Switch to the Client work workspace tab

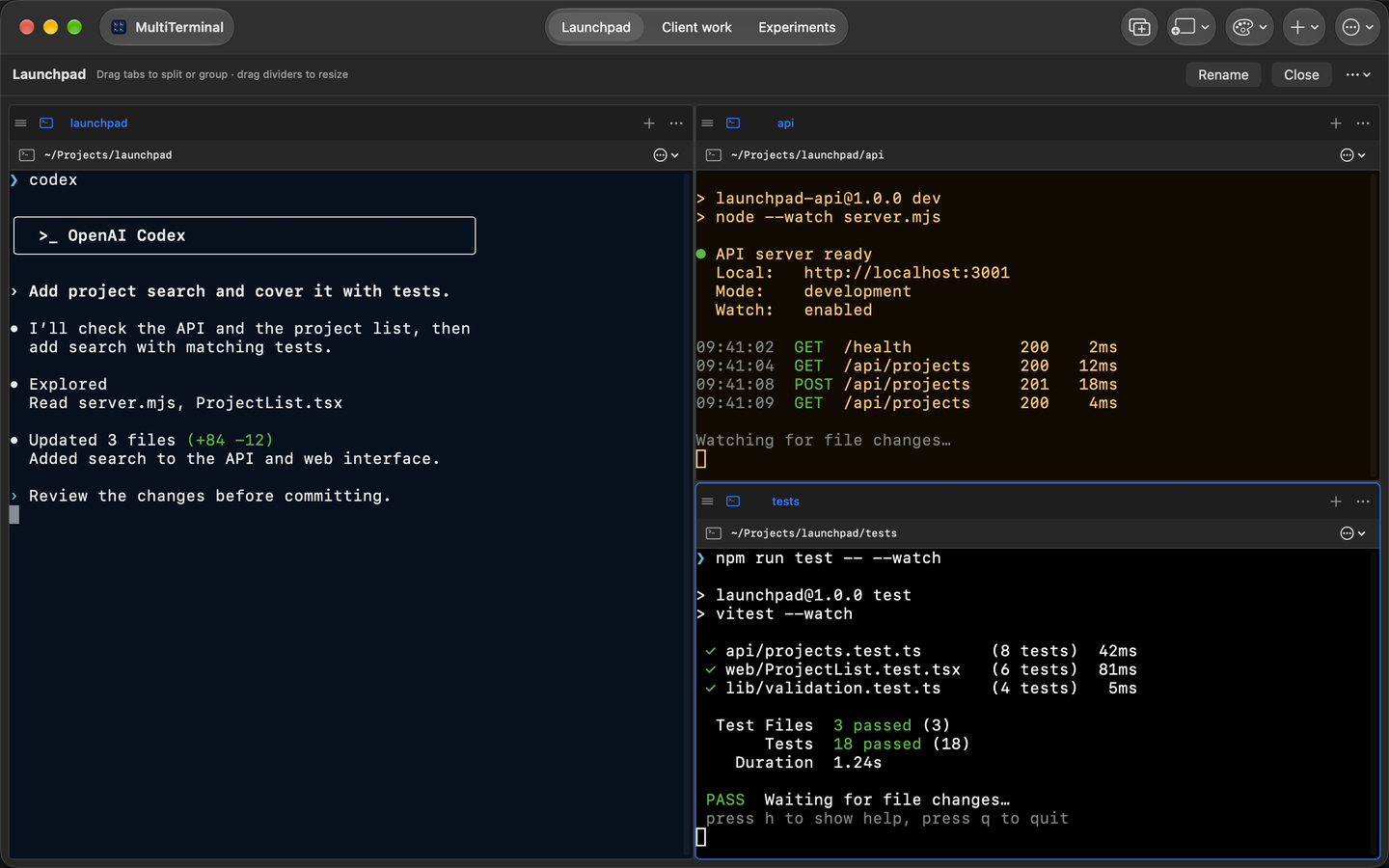click(x=696, y=27)
